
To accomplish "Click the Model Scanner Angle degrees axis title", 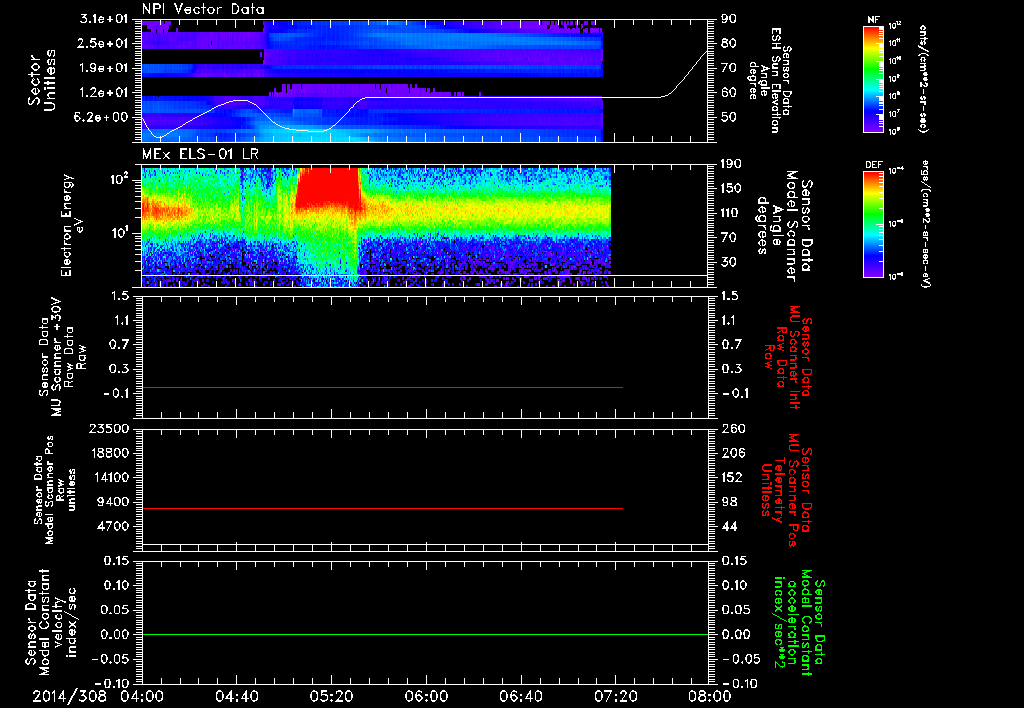I will pyautogui.click(x=784, y=226).
